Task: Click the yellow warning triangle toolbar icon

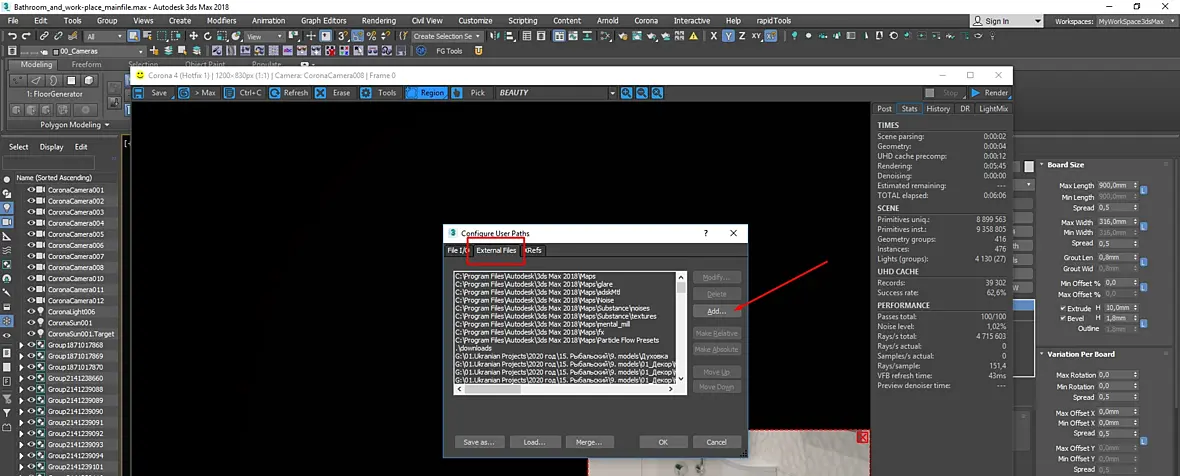Action: 693,35
